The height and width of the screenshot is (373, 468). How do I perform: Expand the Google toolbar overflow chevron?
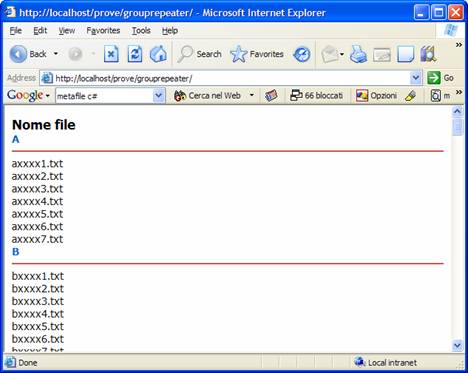pos(459,92)
